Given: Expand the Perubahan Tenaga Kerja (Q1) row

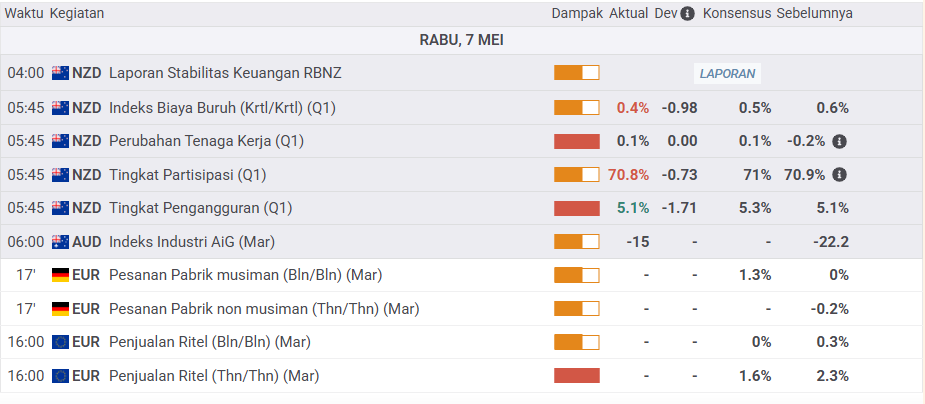Looking at the screenshot, I should pyautogui.click(x=206, y=141).
